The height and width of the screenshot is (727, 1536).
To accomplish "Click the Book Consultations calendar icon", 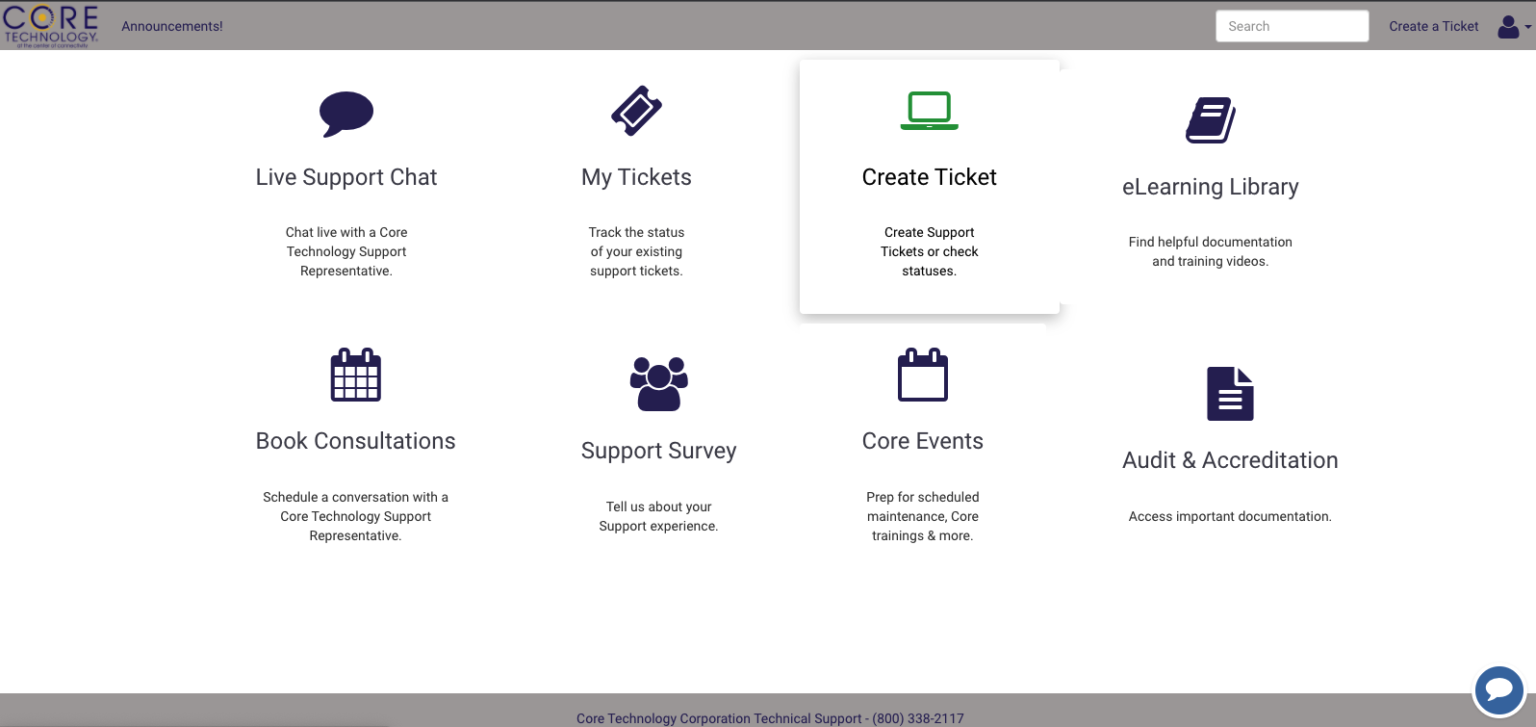I will coord(356,375).
